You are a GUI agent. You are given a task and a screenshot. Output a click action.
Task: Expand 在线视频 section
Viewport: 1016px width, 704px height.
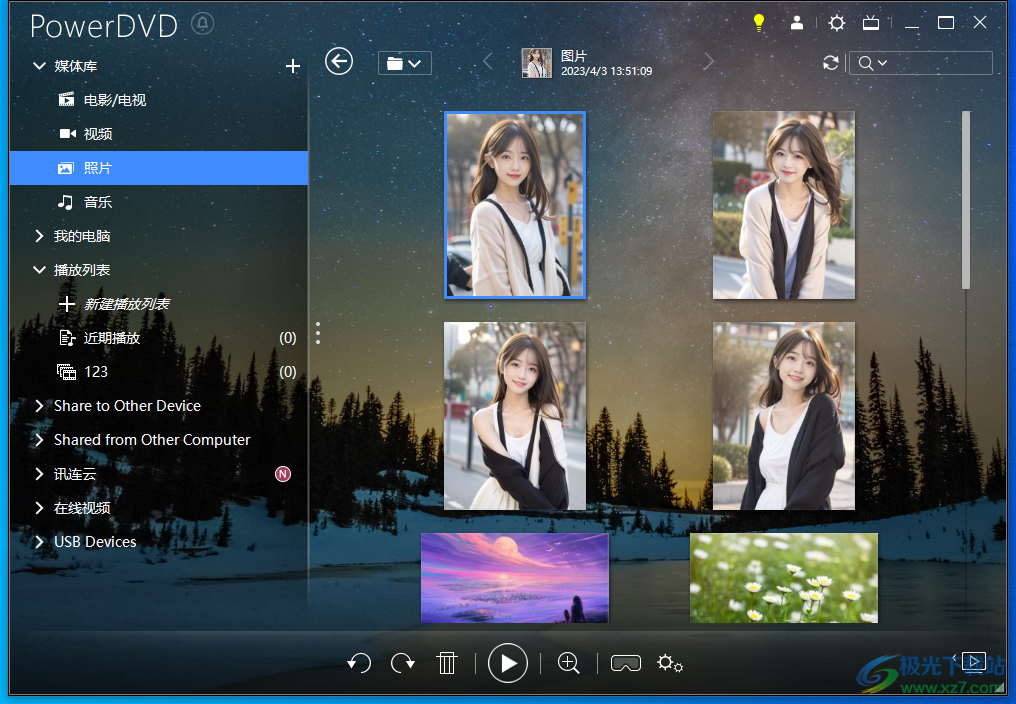tap(39, 508)
